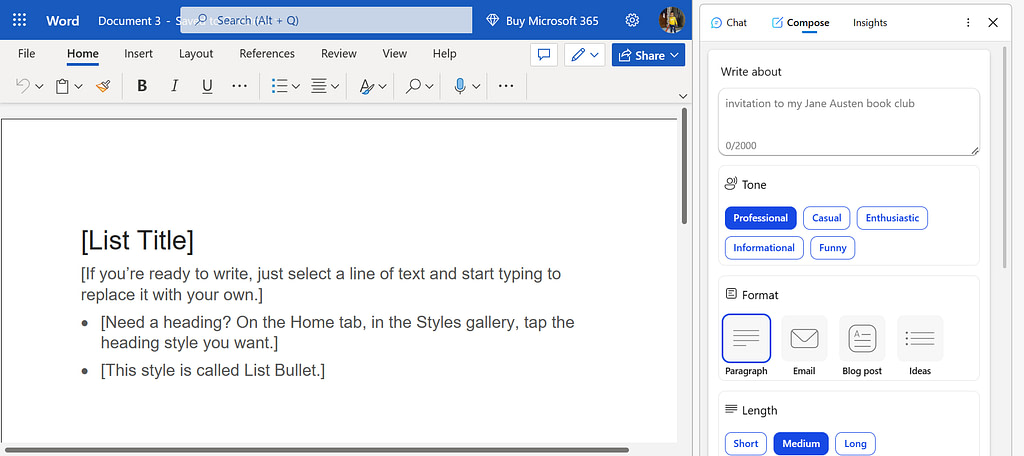Click the document horizontal scrollbar

(317, 449)
